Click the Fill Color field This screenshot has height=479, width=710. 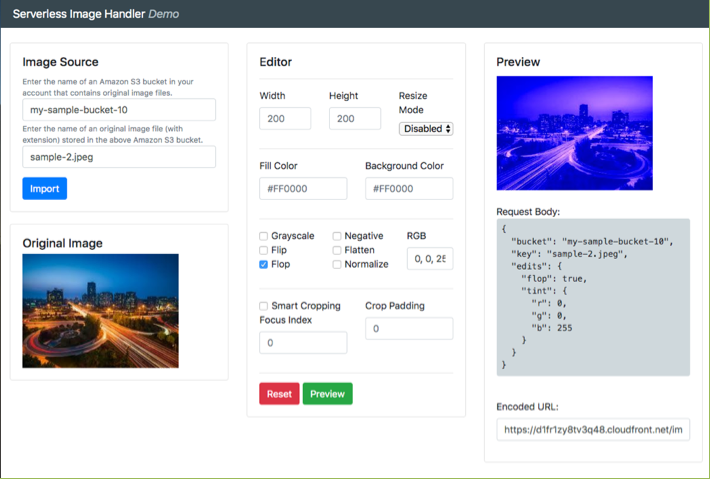pyautogui.click(x=303, y=189)
